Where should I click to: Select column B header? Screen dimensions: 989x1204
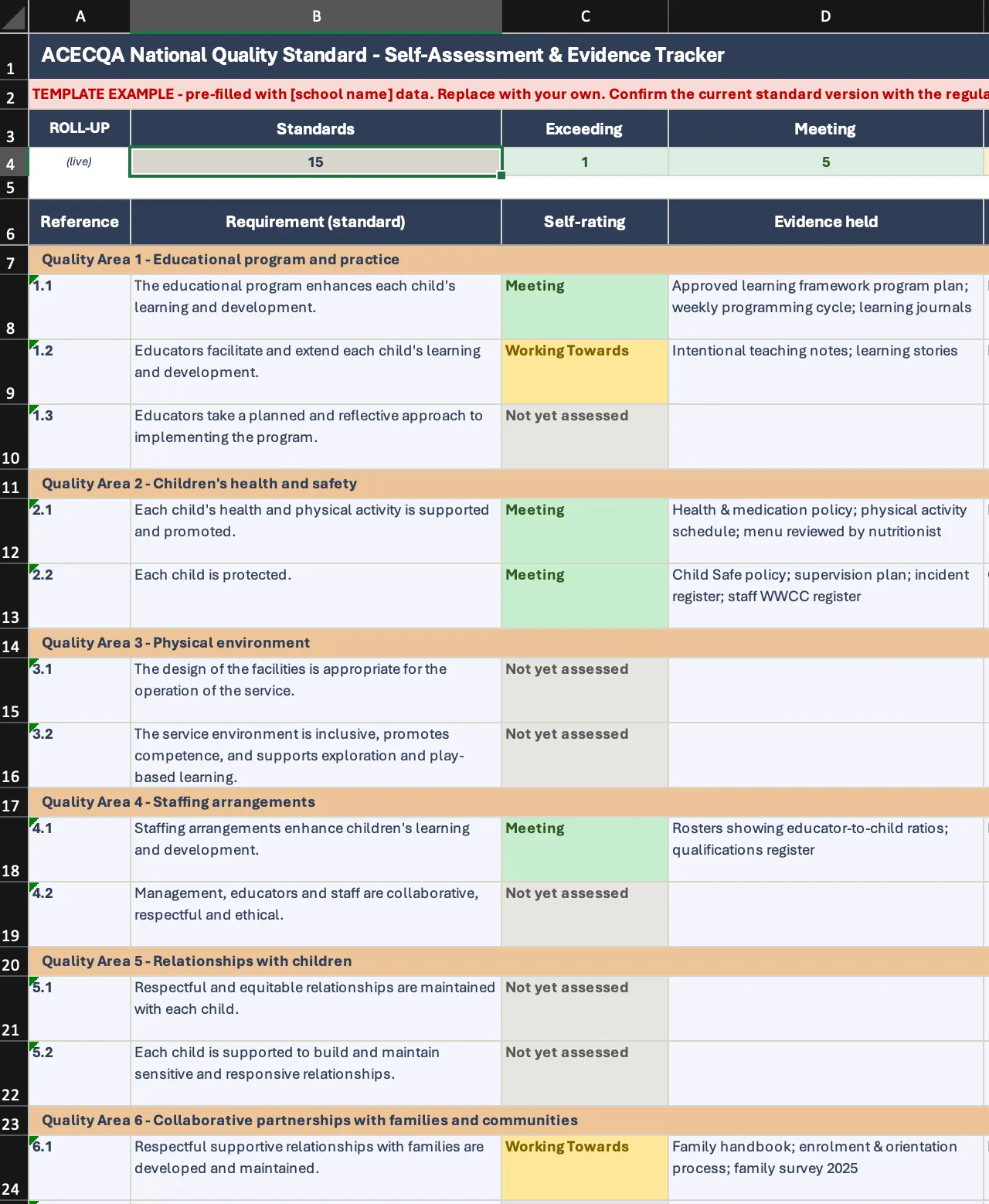coord(316,16)
